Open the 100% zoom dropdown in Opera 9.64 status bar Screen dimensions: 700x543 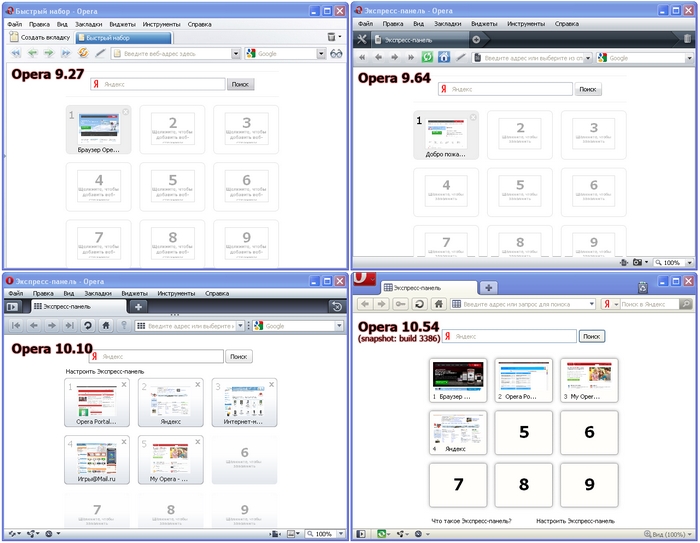click(x=688, y=262)
